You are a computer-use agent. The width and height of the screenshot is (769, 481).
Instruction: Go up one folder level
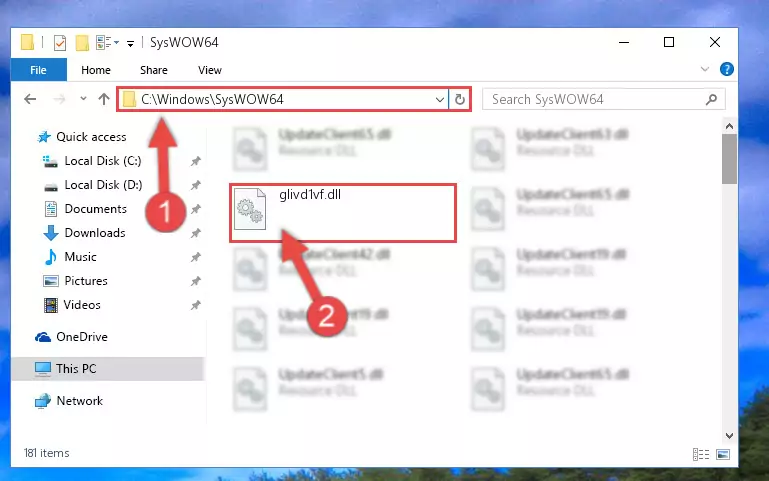point(103,100)
